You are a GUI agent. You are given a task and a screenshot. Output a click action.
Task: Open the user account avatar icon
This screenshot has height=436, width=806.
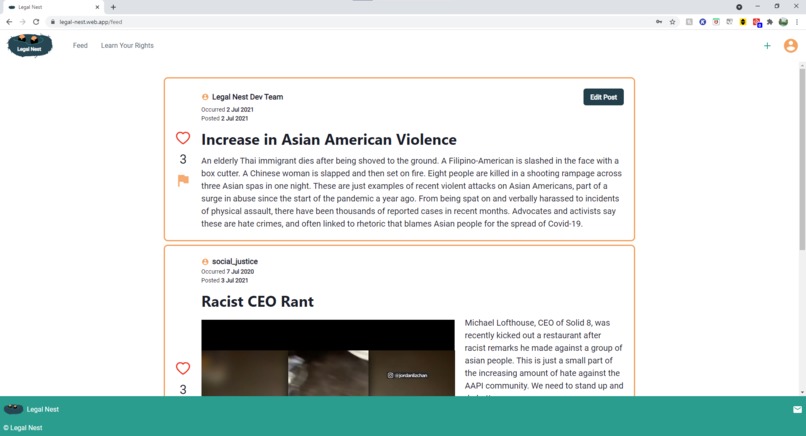click(791, 46)
